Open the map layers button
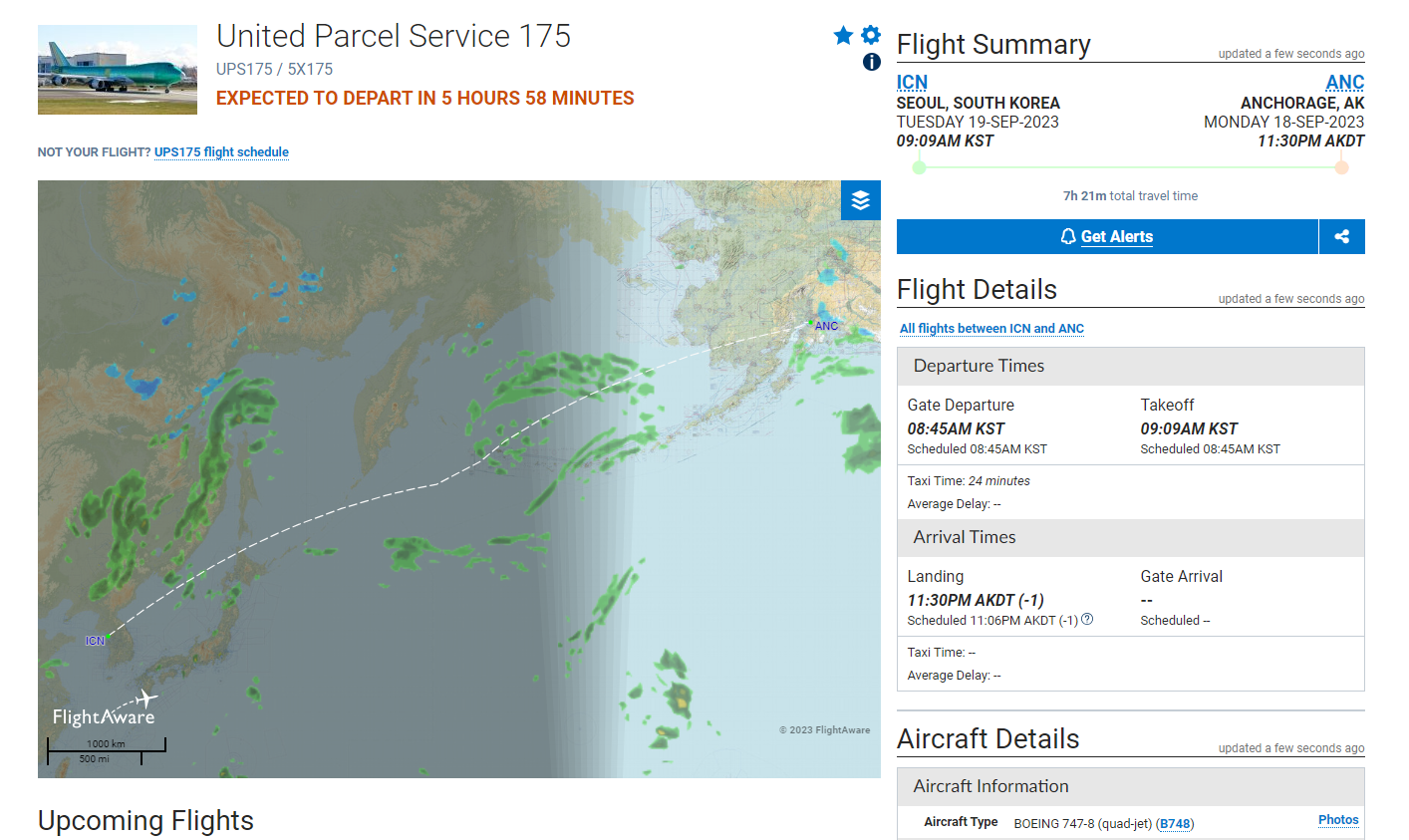The height and width of the screenshot is (840, 1409). (x=861, y=200)
